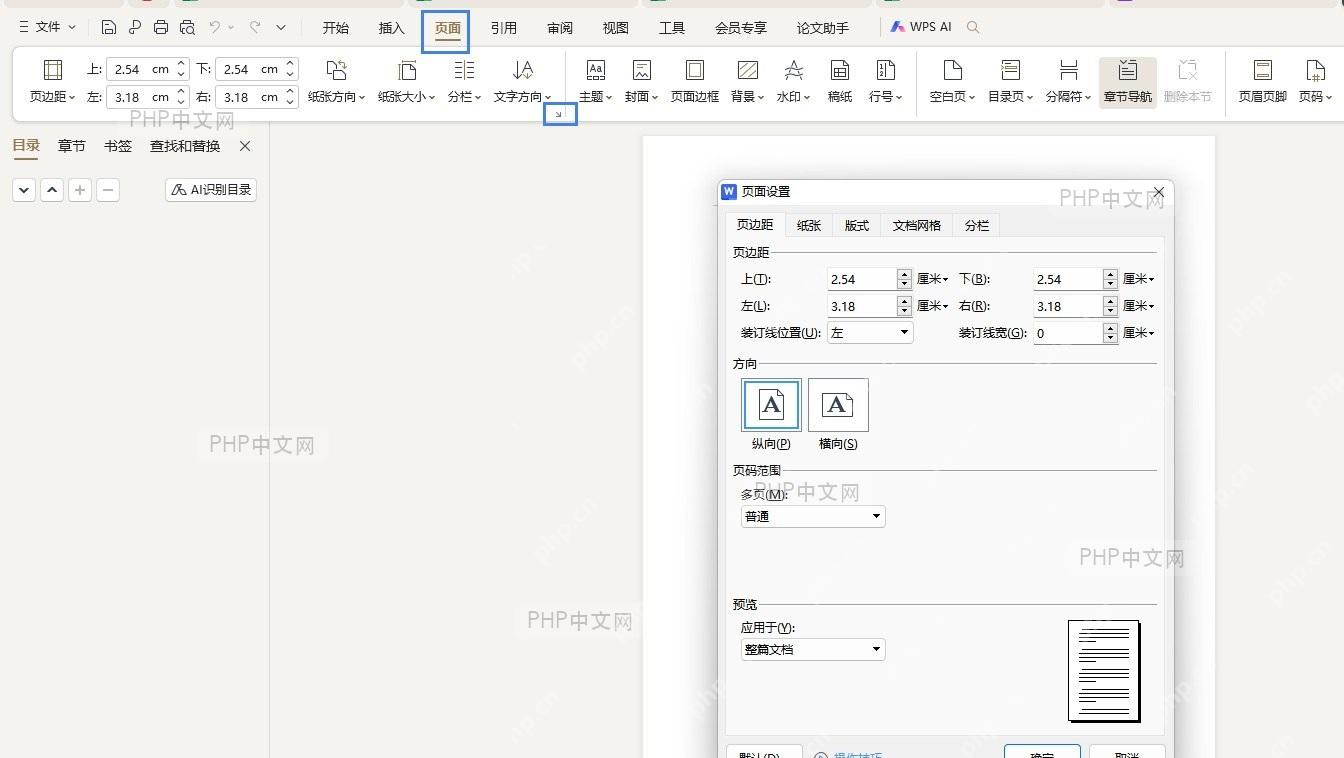The height and width of the screenshot is (758, 1344).
Task: Click the page setup dialog launcher arrow
Action: pyautogui.click(x=559, y=114)
